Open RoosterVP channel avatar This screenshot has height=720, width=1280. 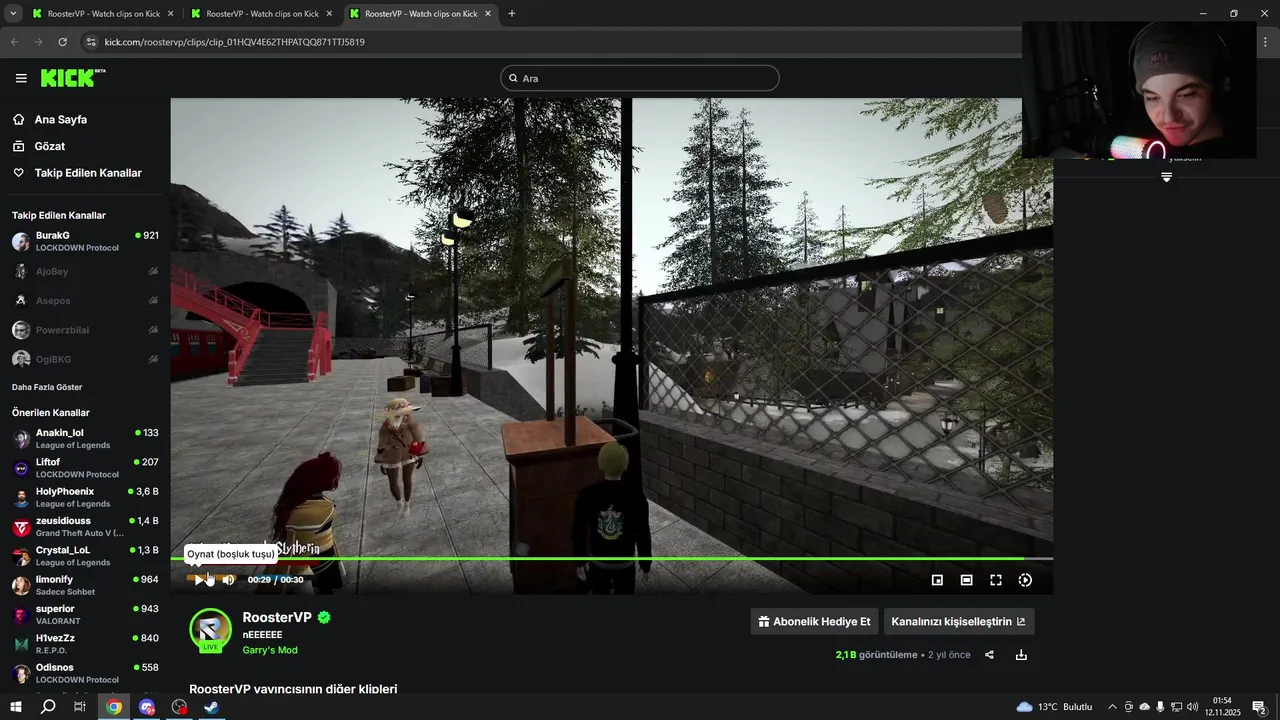pos(210,629)
